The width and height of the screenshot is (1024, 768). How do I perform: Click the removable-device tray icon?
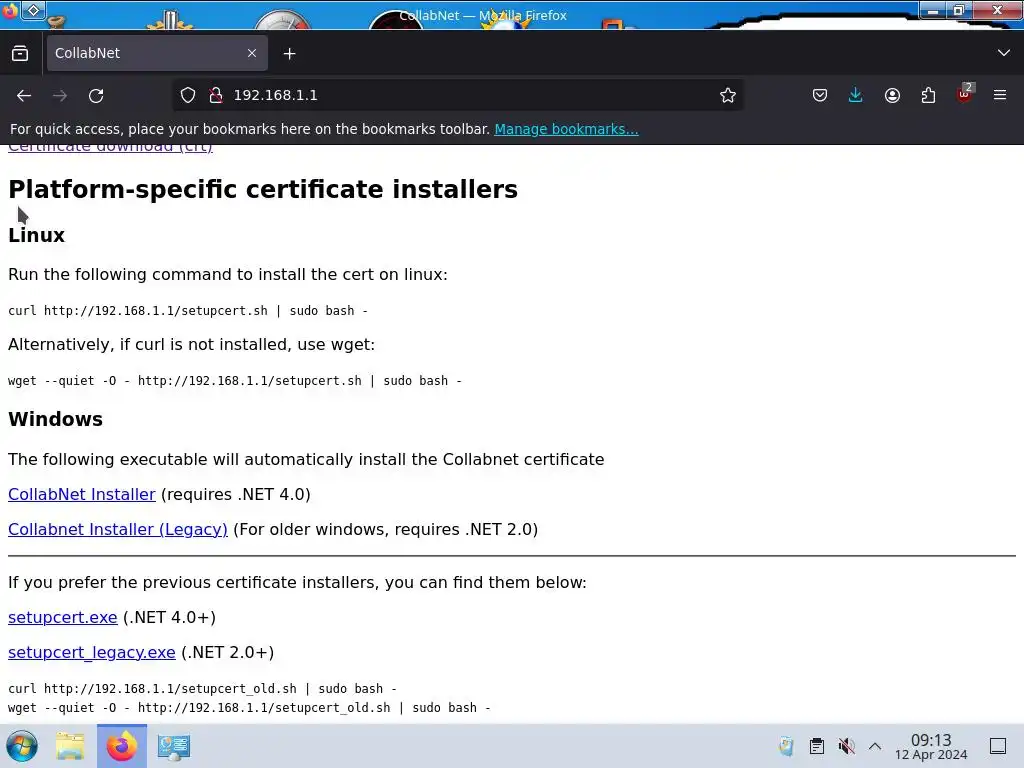tap(786, 746)
